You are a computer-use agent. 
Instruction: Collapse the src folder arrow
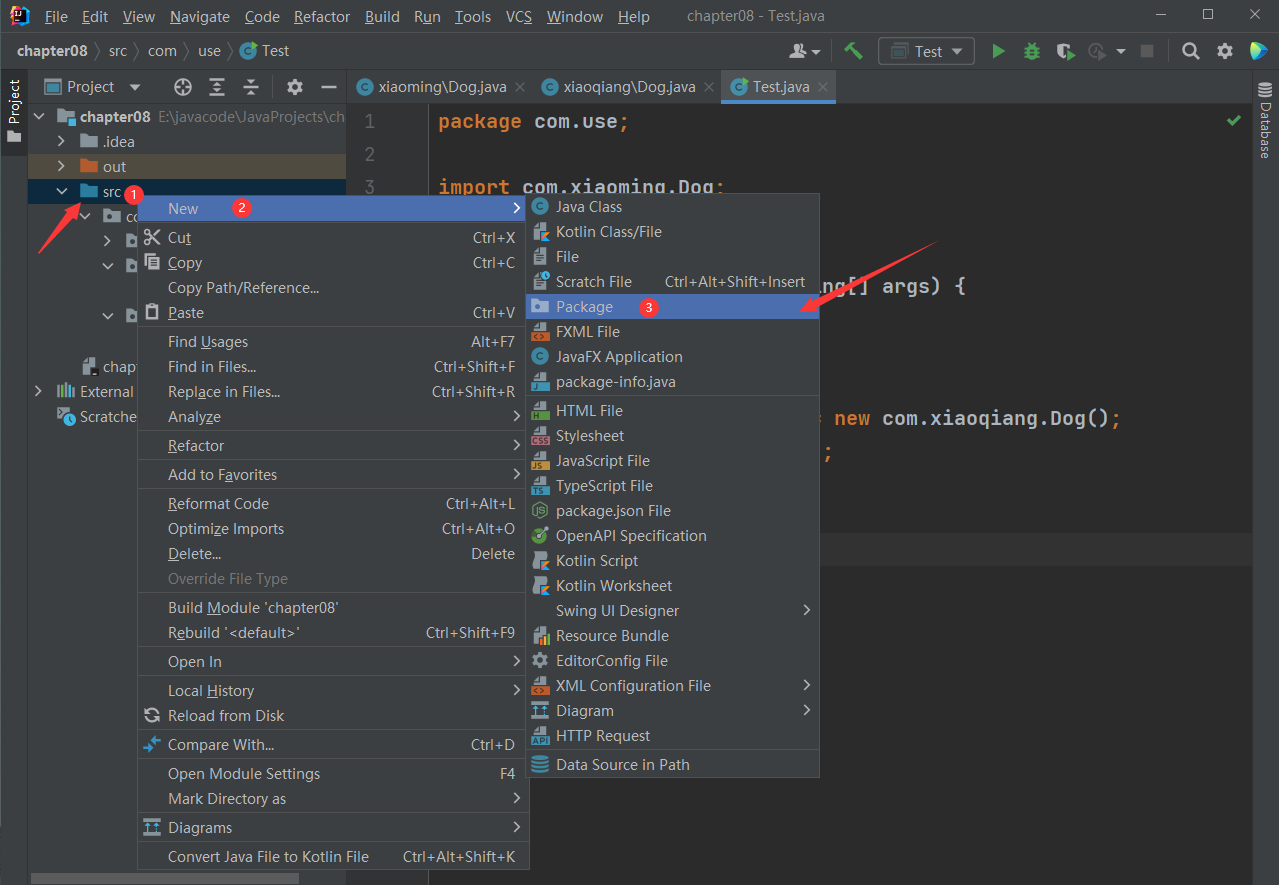[x=61, y=191]
